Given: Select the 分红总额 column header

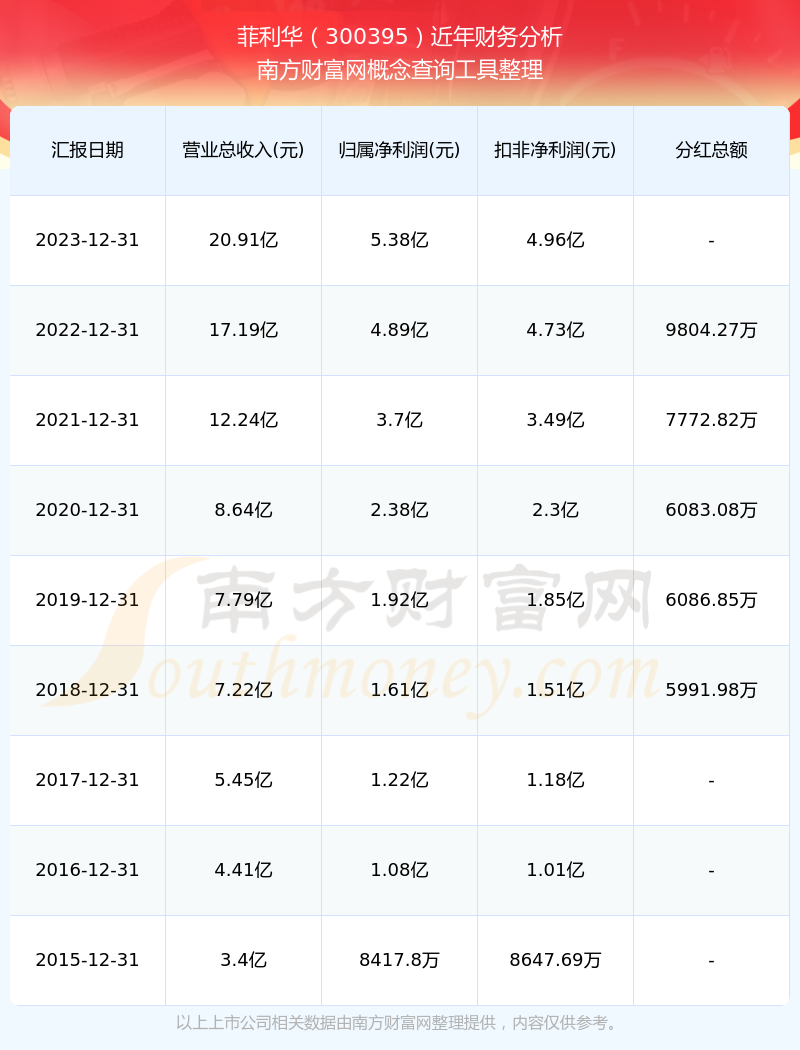Looking at the screenshot, I should pos(712,150).
